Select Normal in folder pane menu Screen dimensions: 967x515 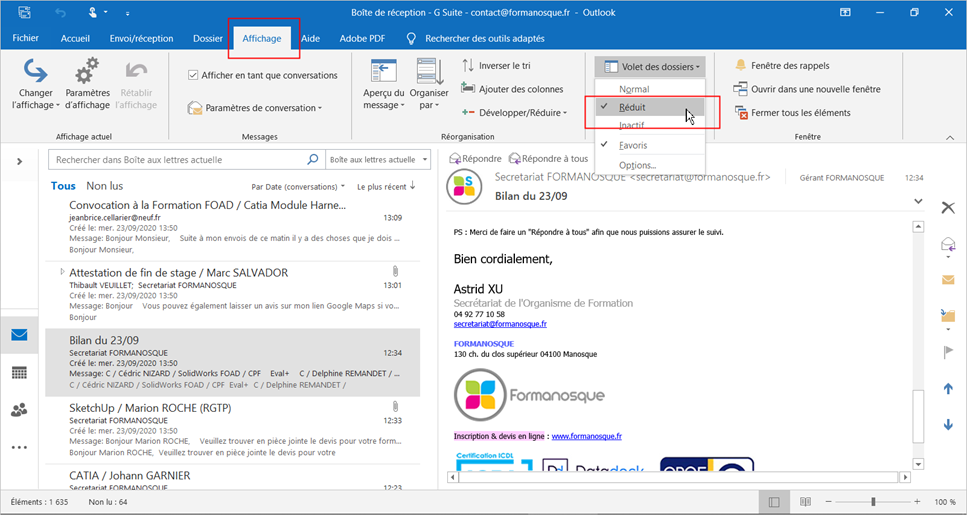649,89
